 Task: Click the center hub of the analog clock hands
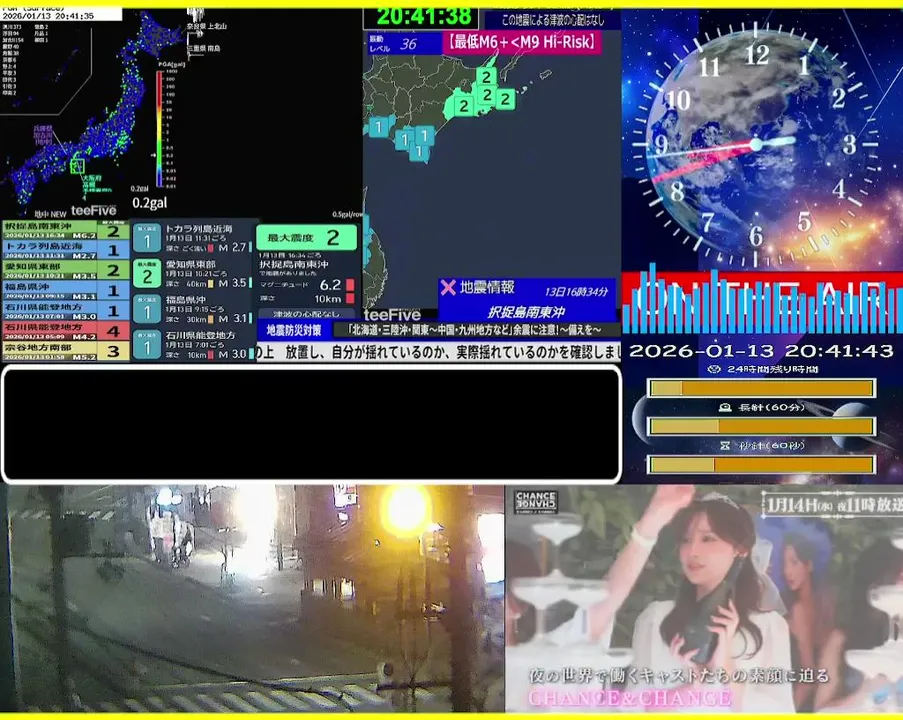756,144
